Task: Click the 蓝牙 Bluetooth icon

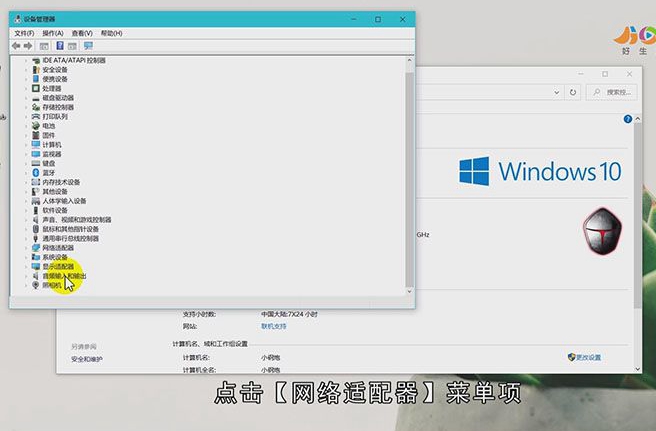Action: [x=36, y=173]
